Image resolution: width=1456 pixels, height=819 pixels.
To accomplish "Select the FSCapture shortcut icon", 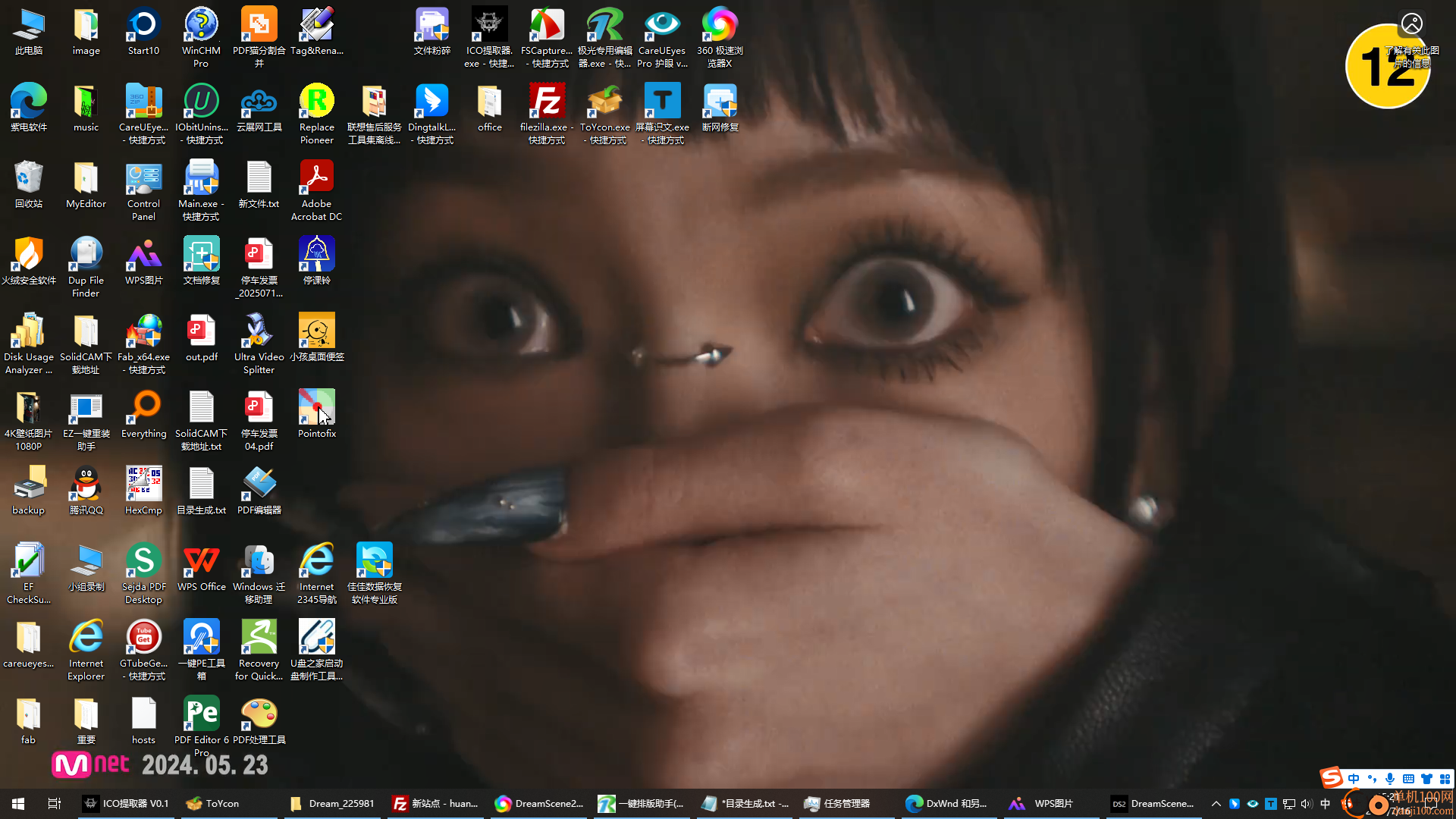I will [547, 36].
